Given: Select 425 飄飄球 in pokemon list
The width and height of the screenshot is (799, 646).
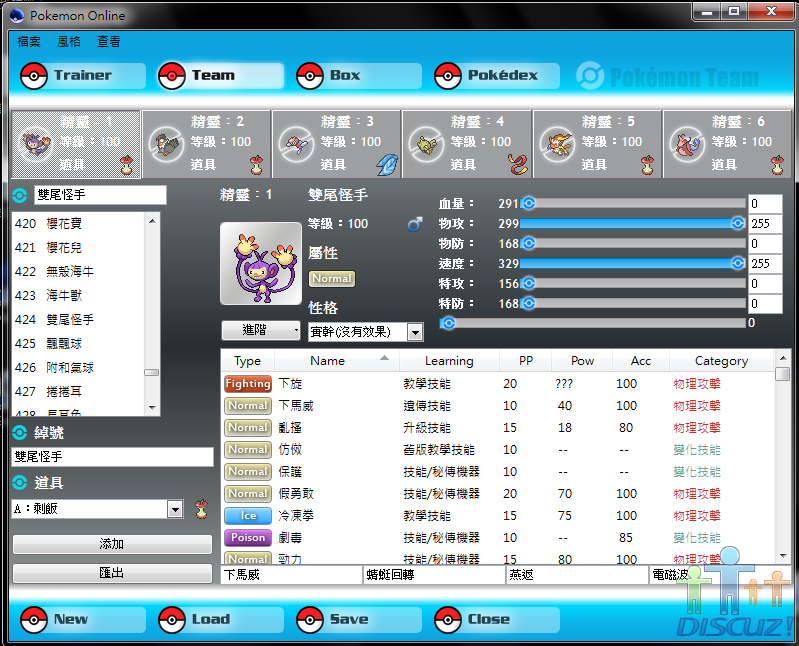Looking at the screenshot, I should tap(78, 343).
